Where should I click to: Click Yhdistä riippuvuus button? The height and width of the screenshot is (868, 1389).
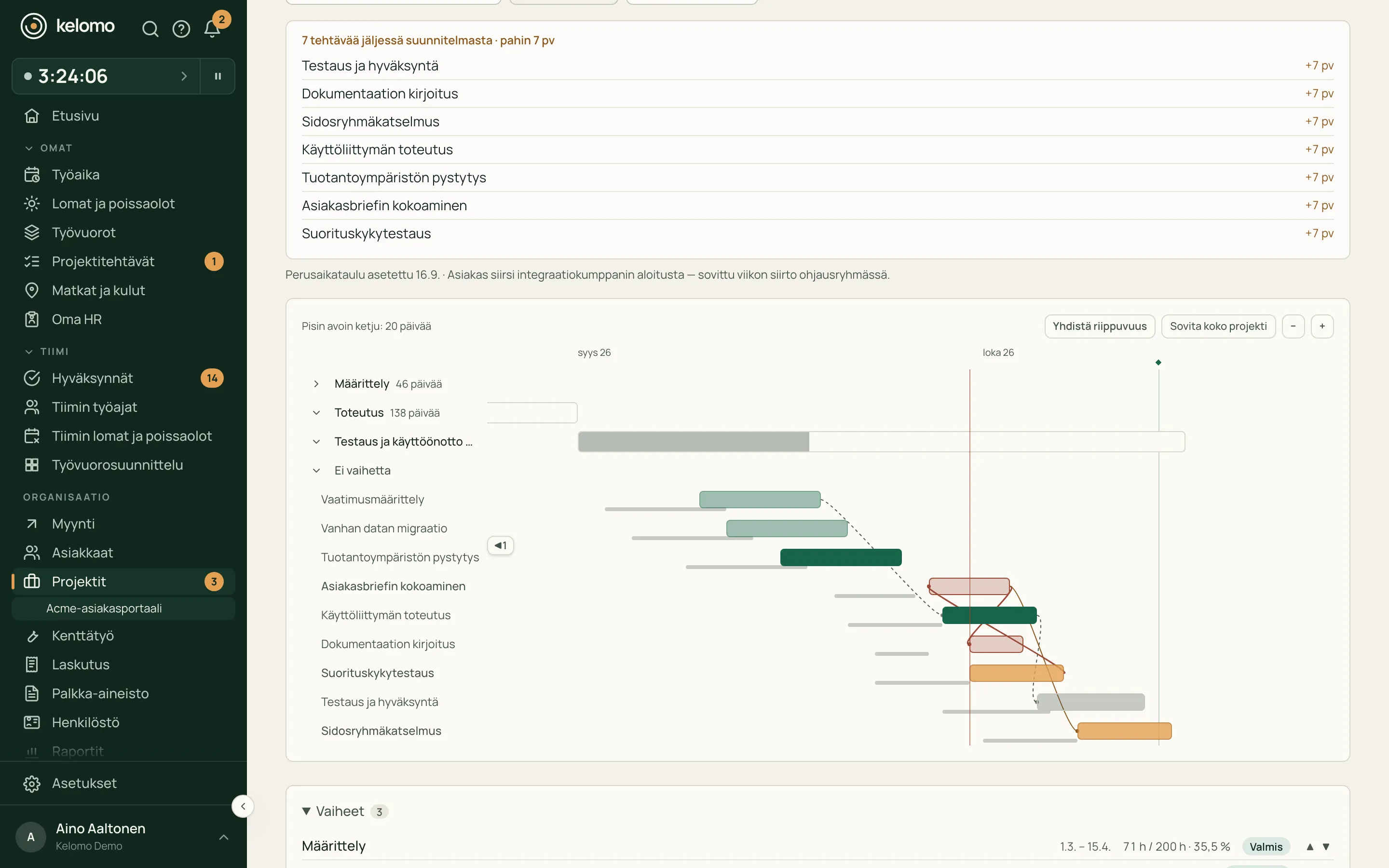click(x=1099, y=326)
